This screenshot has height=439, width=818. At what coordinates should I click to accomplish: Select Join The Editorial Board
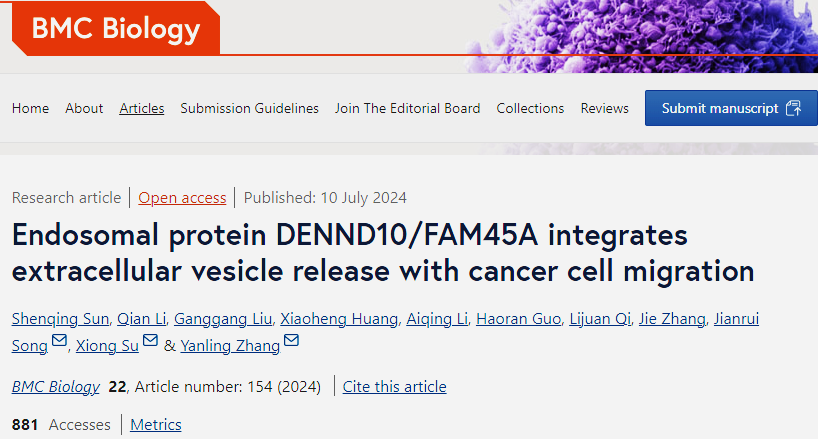coord(407,108)
